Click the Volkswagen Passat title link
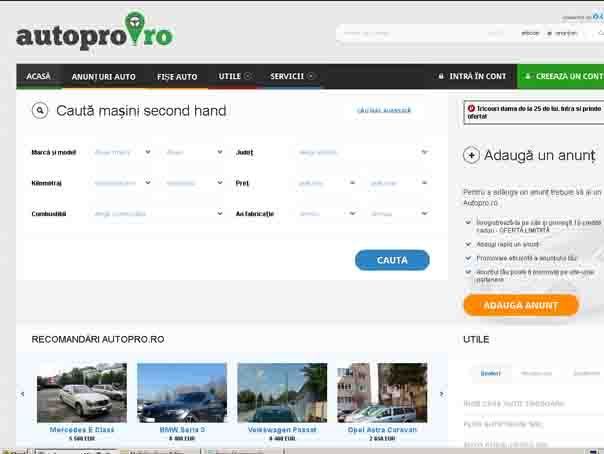Image resolution: width=604 pixels, height=454 pixels. [282, 430]
